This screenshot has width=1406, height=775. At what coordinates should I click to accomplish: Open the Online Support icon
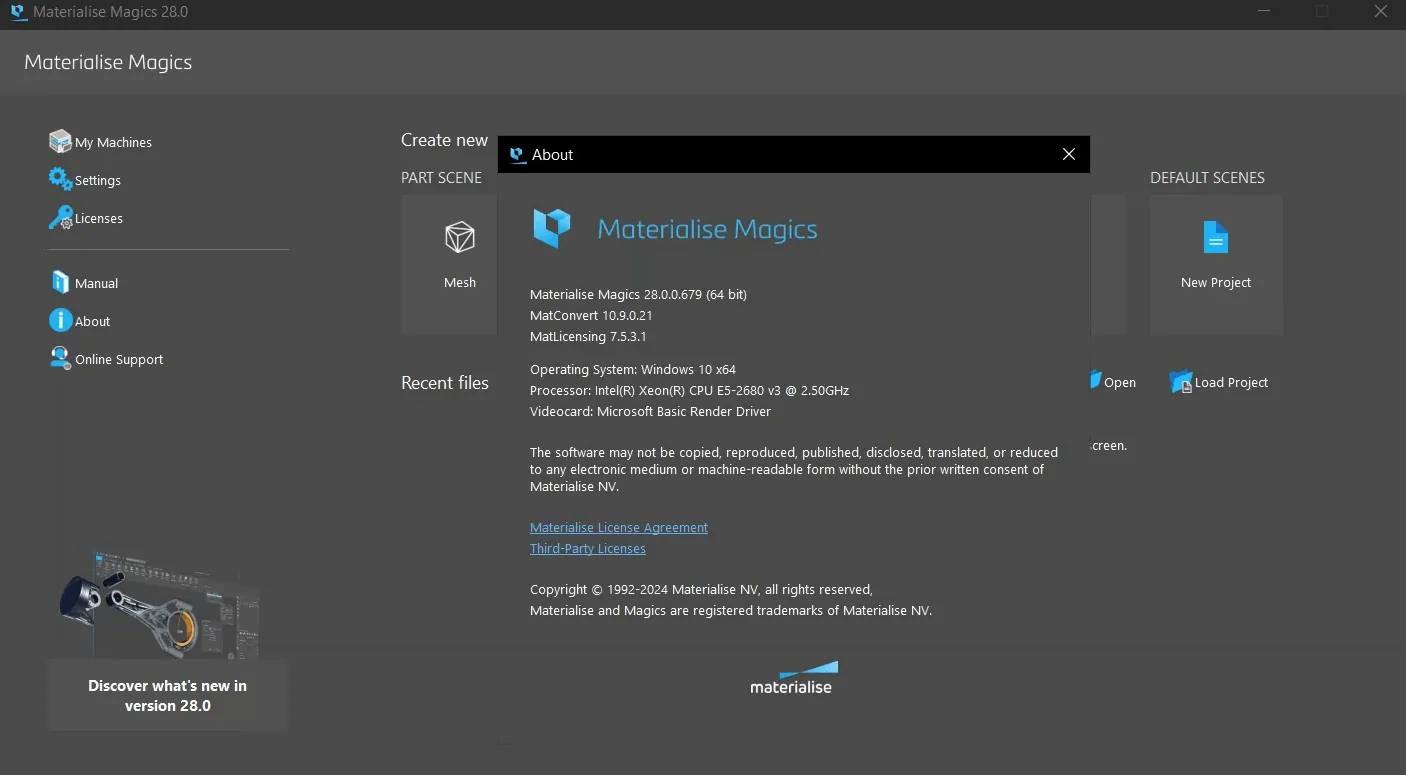click(60, 358)
